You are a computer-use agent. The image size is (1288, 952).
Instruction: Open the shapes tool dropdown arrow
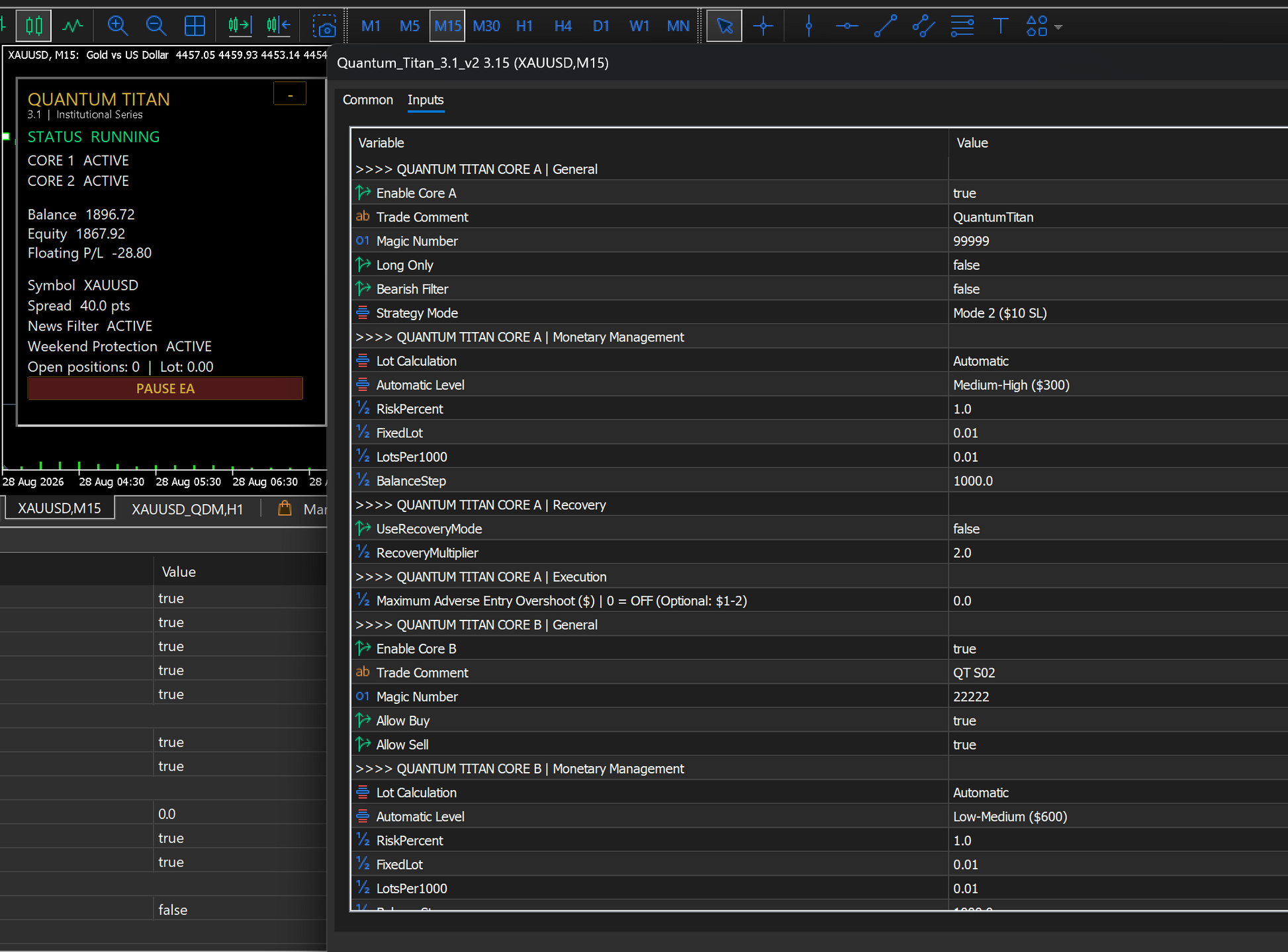(x=1058, y=27)
